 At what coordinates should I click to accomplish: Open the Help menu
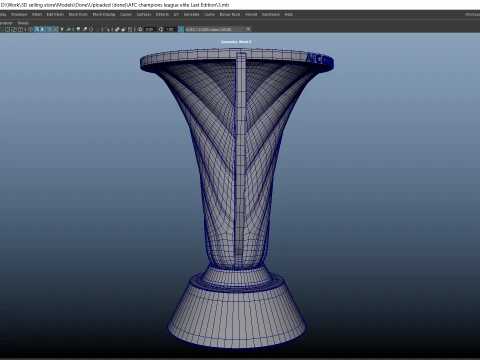(289, 14)
